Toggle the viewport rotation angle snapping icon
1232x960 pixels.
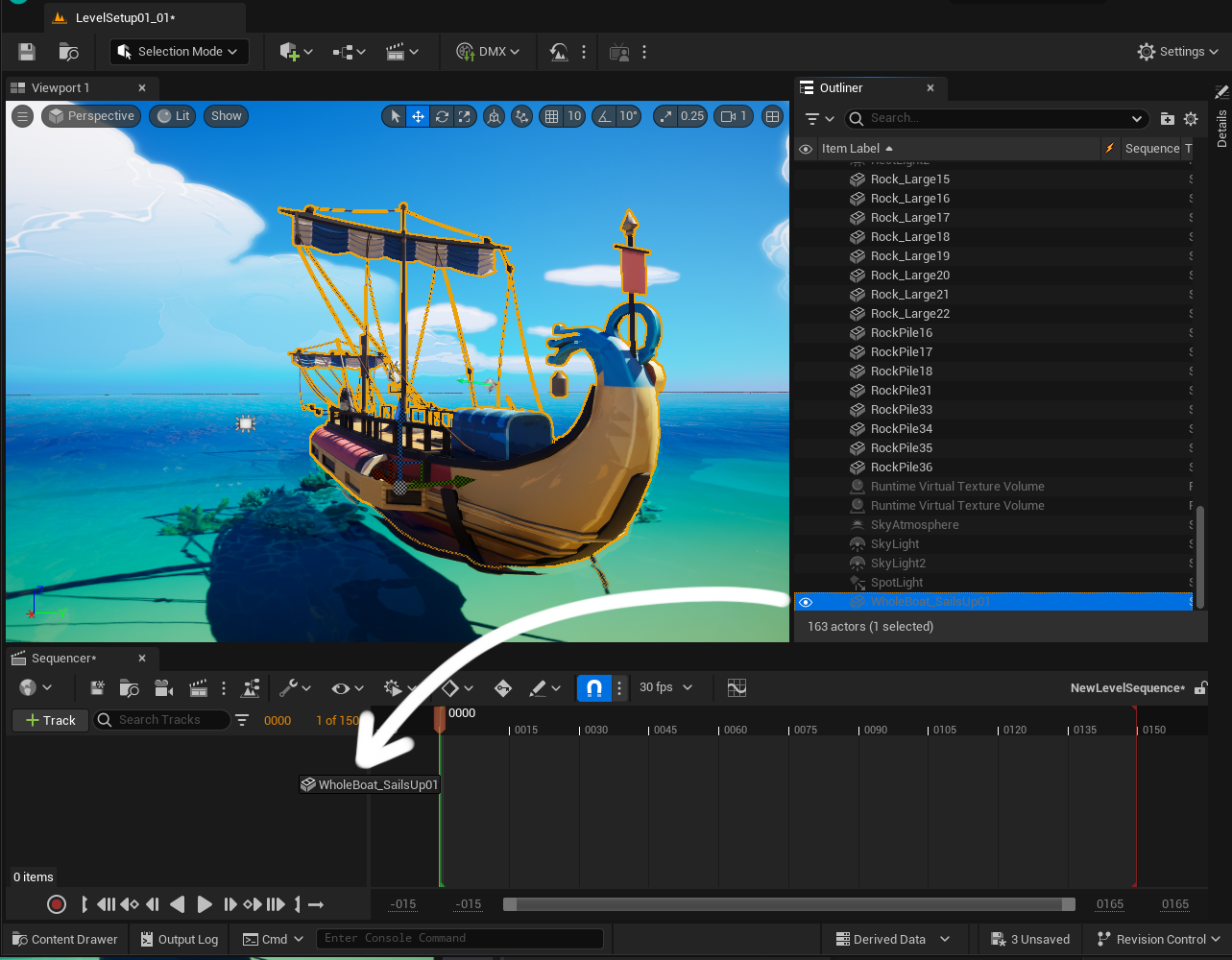click(x=604, y=116)
